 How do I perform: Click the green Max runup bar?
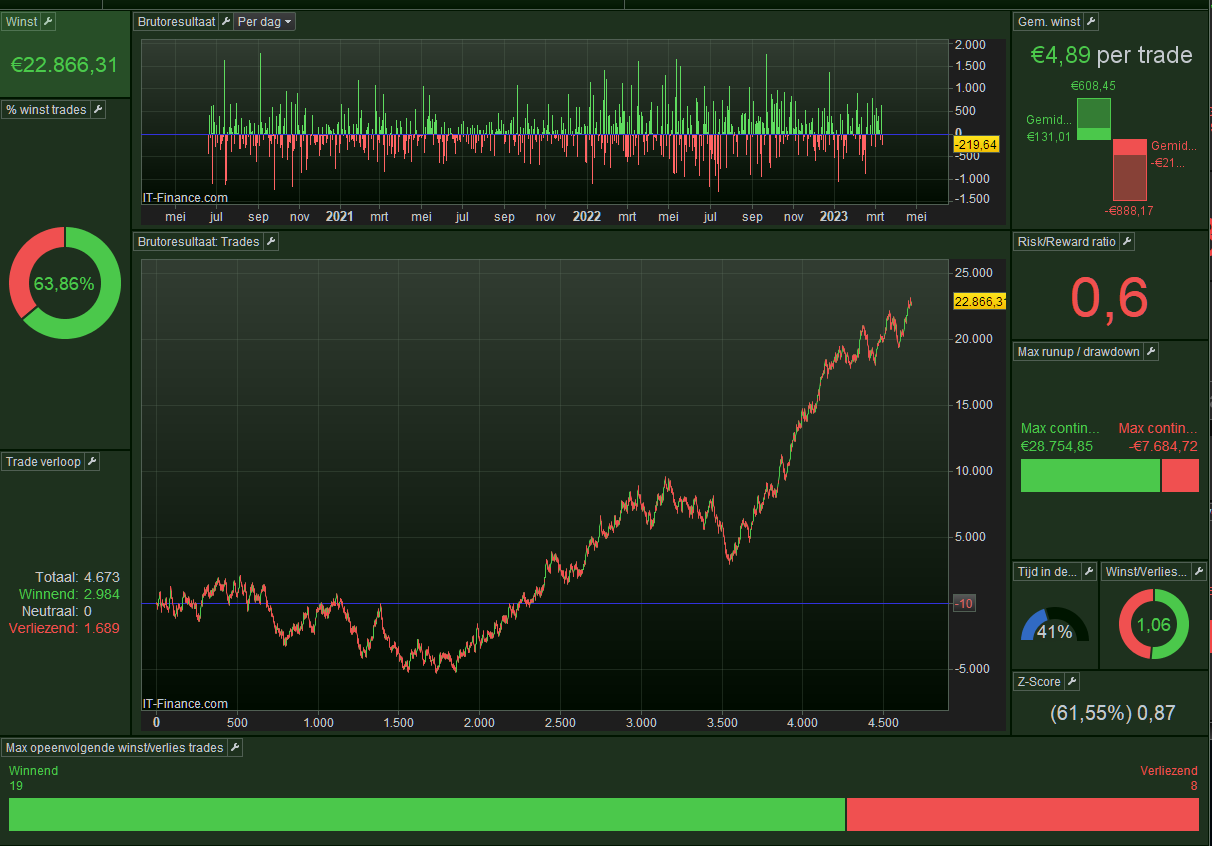[1089, 476]
